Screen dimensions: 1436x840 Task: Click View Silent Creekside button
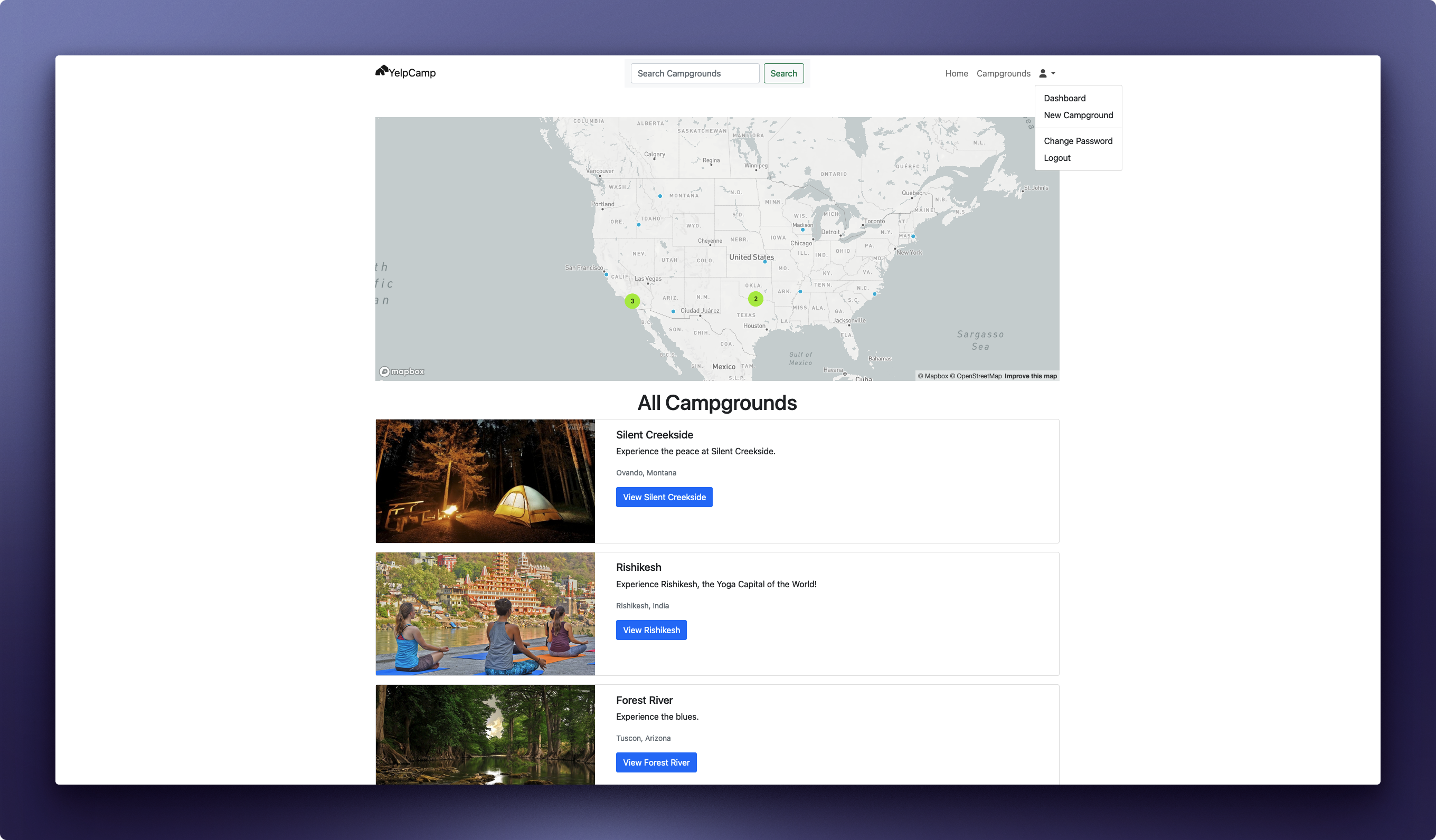664,497
